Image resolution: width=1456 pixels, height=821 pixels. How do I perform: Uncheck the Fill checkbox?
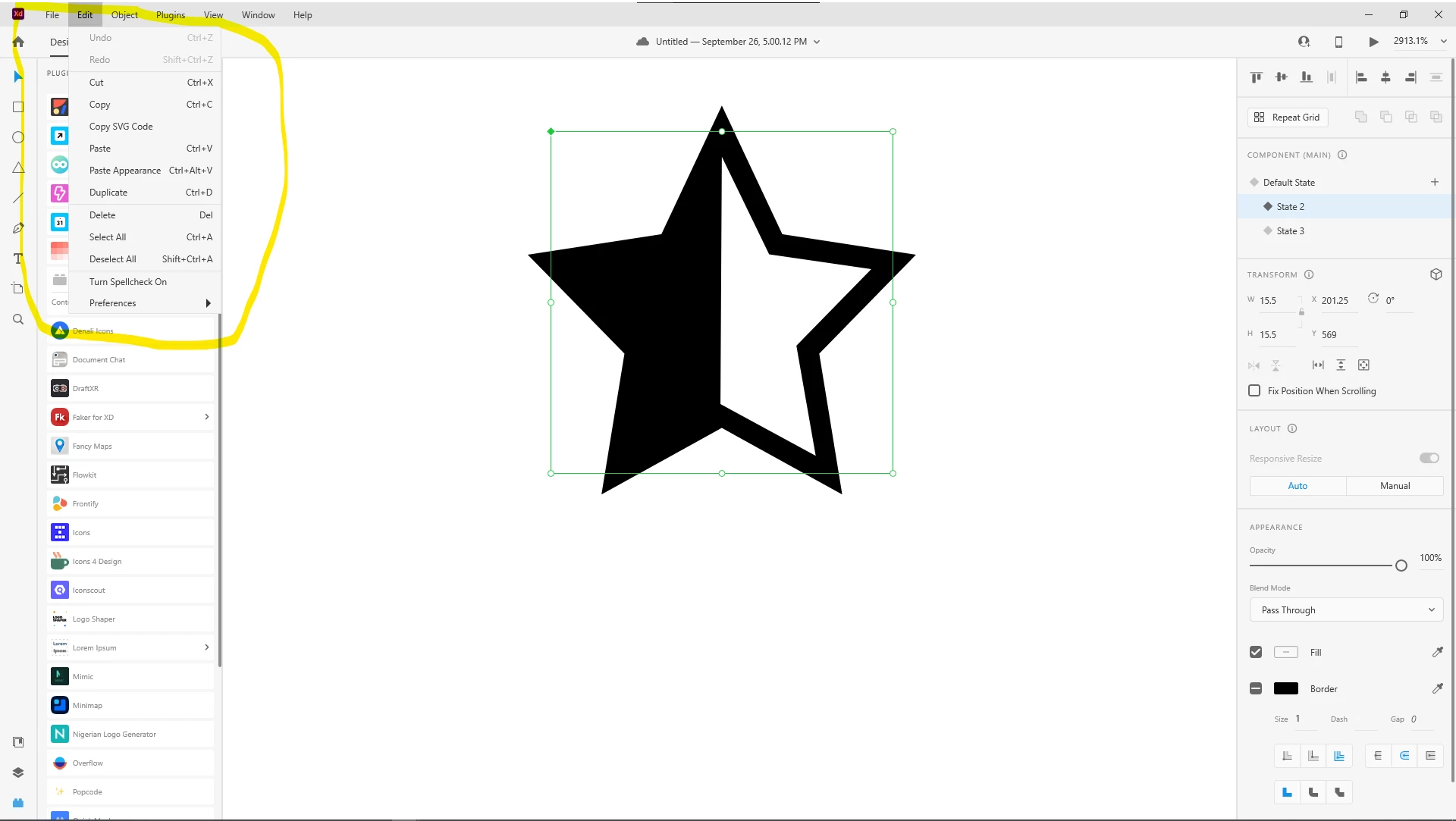(1256, 652)
